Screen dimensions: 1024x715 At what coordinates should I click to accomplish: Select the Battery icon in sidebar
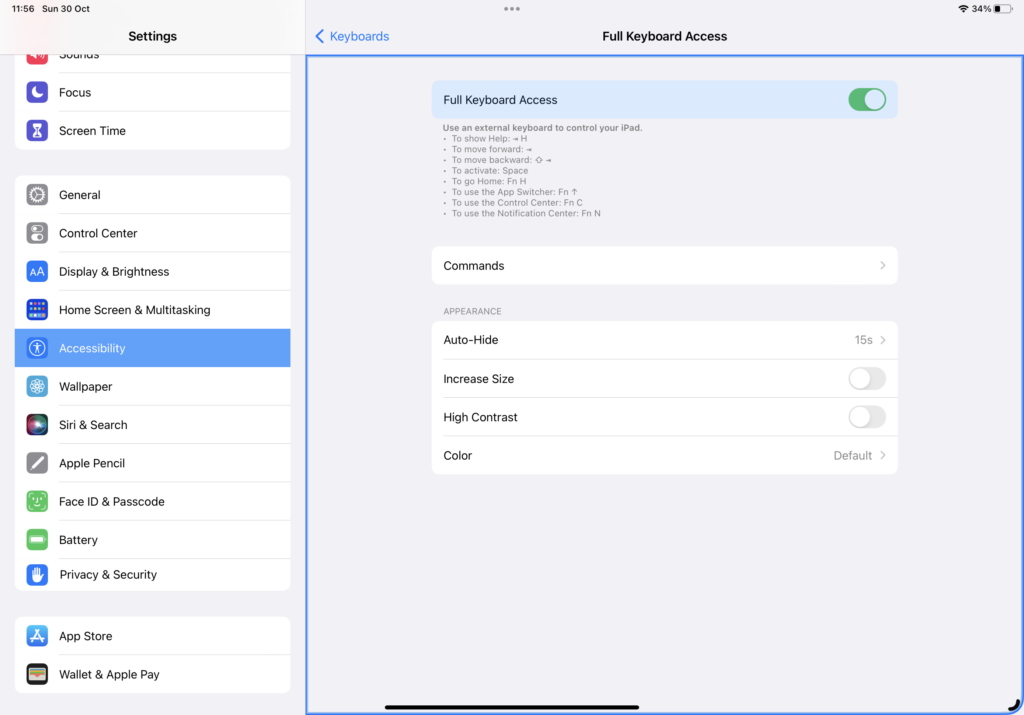pos(37,539)
